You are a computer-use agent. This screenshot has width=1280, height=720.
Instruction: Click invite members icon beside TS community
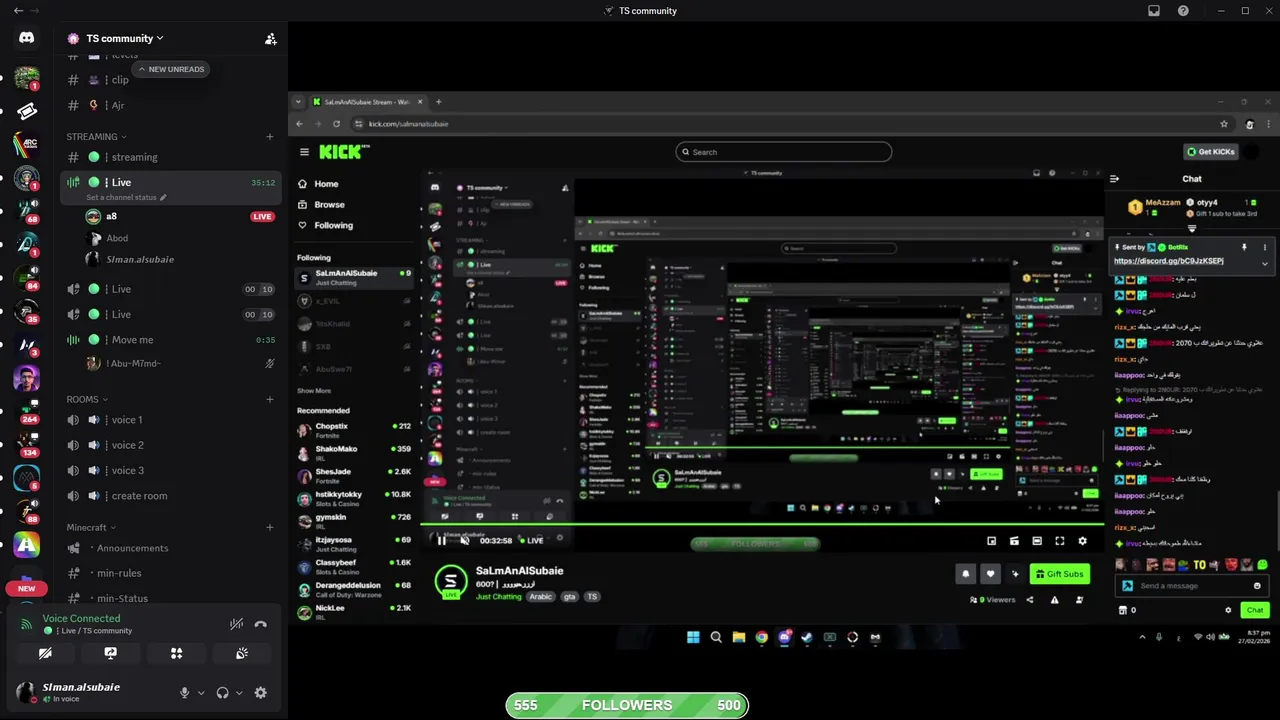tap(270, 39)
